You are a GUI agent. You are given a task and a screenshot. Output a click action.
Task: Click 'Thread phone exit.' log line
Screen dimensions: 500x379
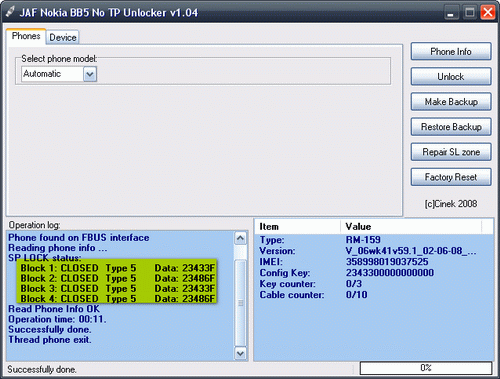(50, 340)
